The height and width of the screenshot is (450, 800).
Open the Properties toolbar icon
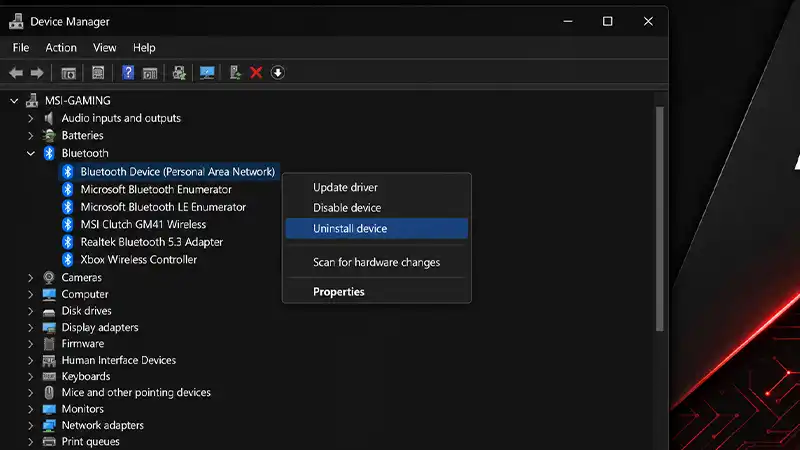(98, 73)
